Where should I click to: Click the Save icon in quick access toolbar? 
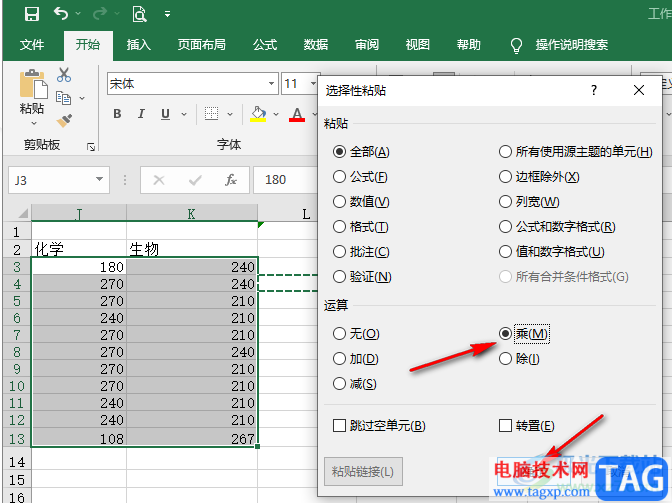pos(32,14)
